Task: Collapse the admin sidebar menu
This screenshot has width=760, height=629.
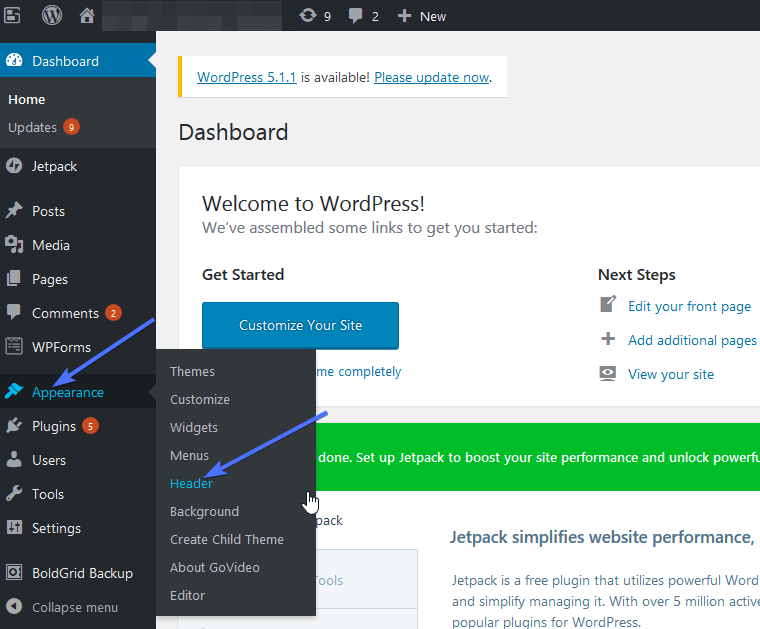Action: click(74, 607)
